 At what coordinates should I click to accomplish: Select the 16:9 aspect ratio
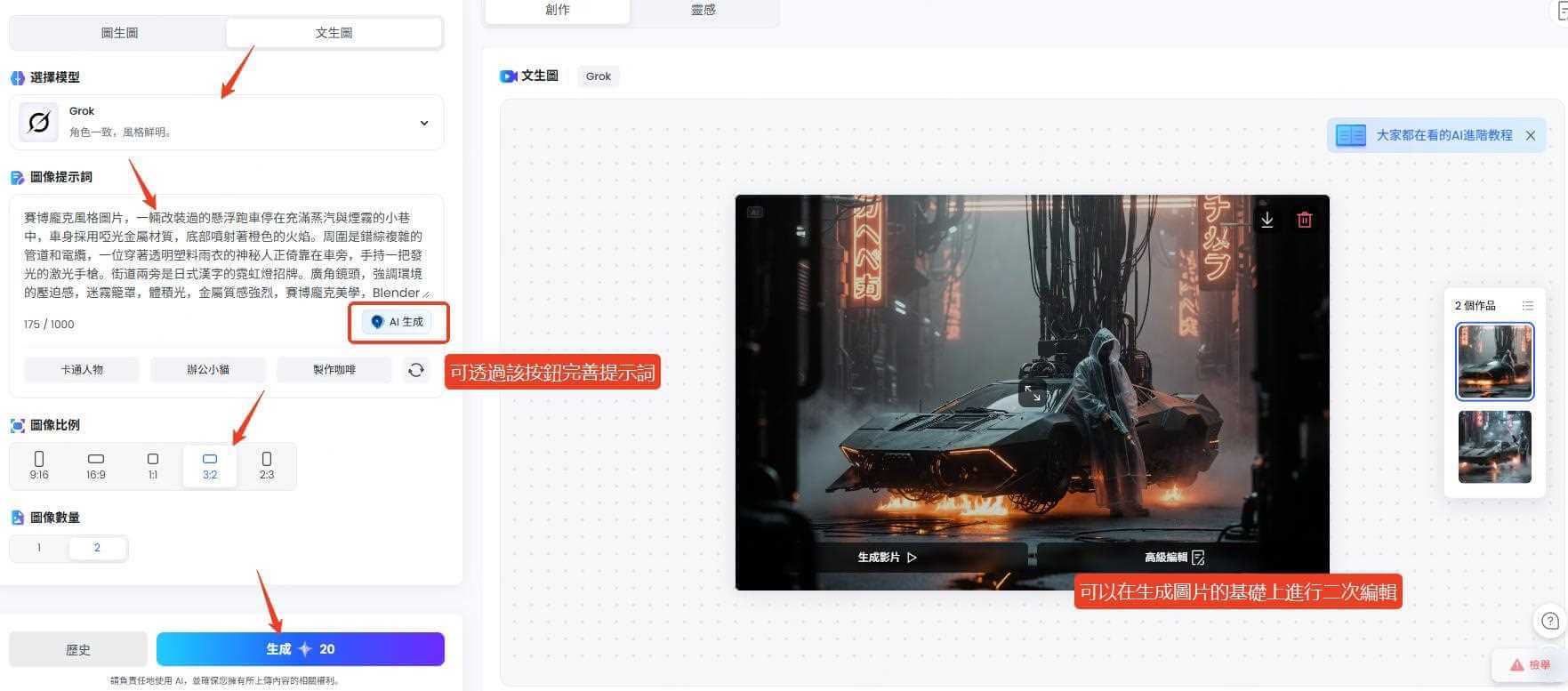[x=96, y=465]
